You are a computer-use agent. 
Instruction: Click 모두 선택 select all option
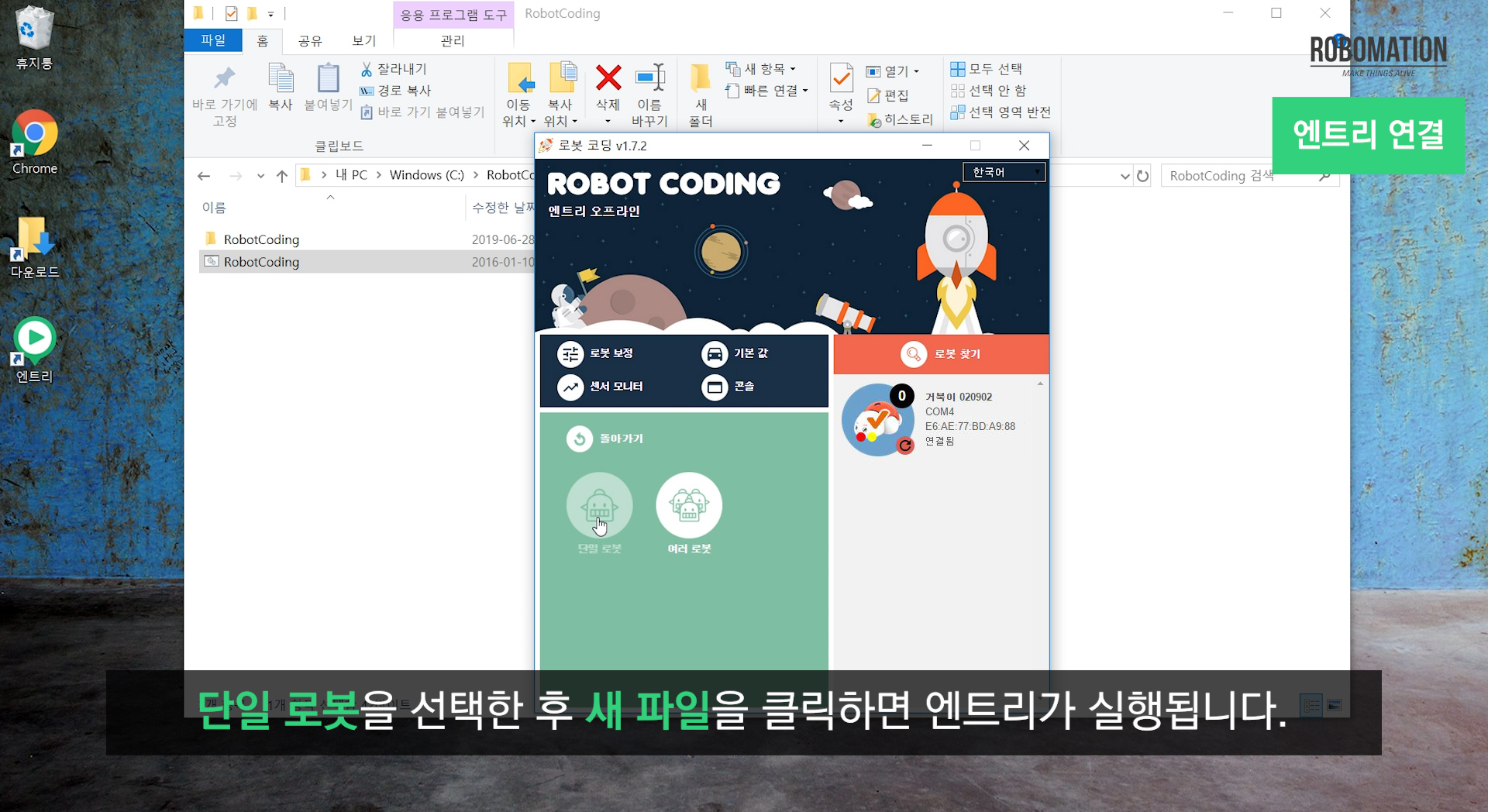coord(987,69)
